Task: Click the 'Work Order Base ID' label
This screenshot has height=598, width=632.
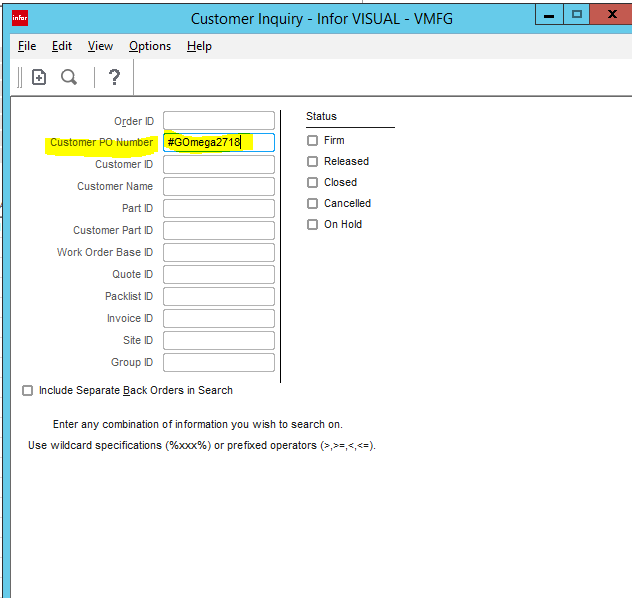Action: pos(105,252)
